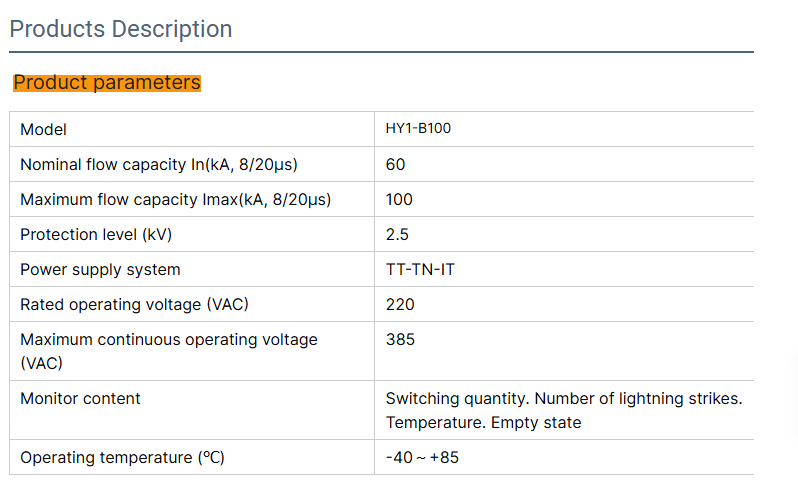
Task: Click the highlighted Product parameters label
Action: [x=107, y=83]
